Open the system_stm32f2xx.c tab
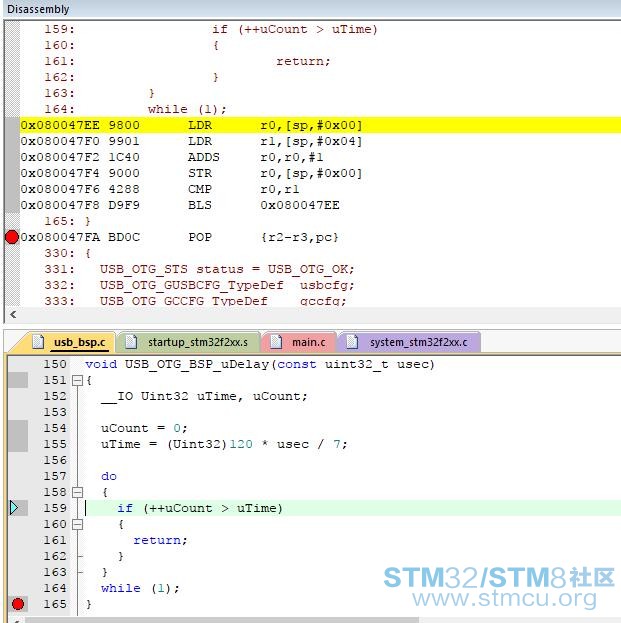The height and width of the screenshot is (623, 621). pyautogui.click(x=409, y=342)
